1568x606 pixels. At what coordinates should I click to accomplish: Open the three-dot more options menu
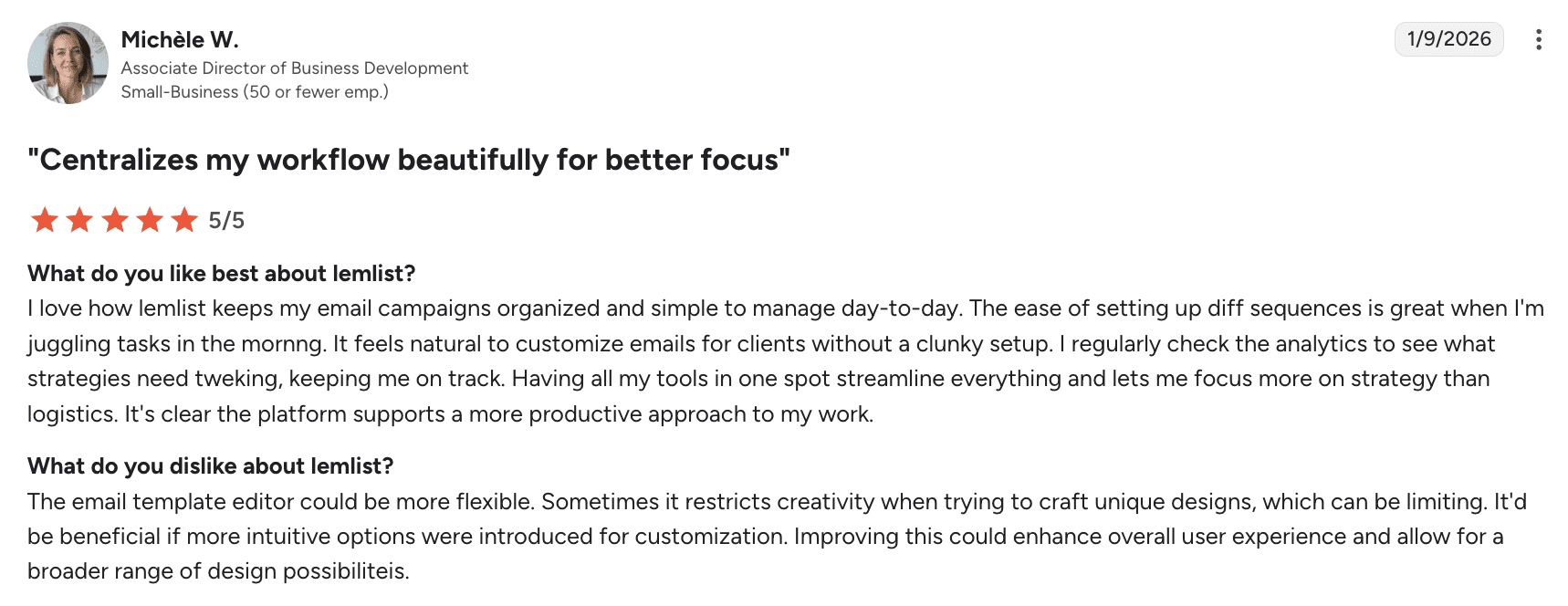1538,39
